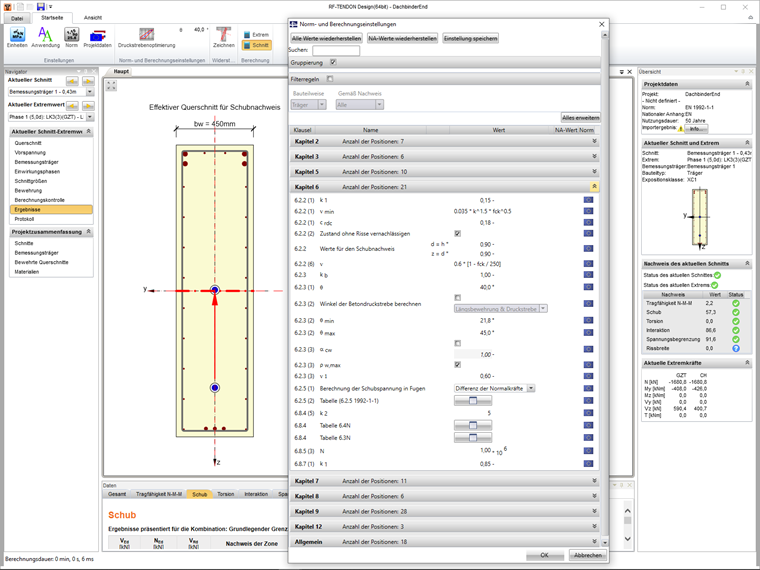Confirm dialog with OK button
This screenshot has width=760, height=570.
[x=544, y=555]
